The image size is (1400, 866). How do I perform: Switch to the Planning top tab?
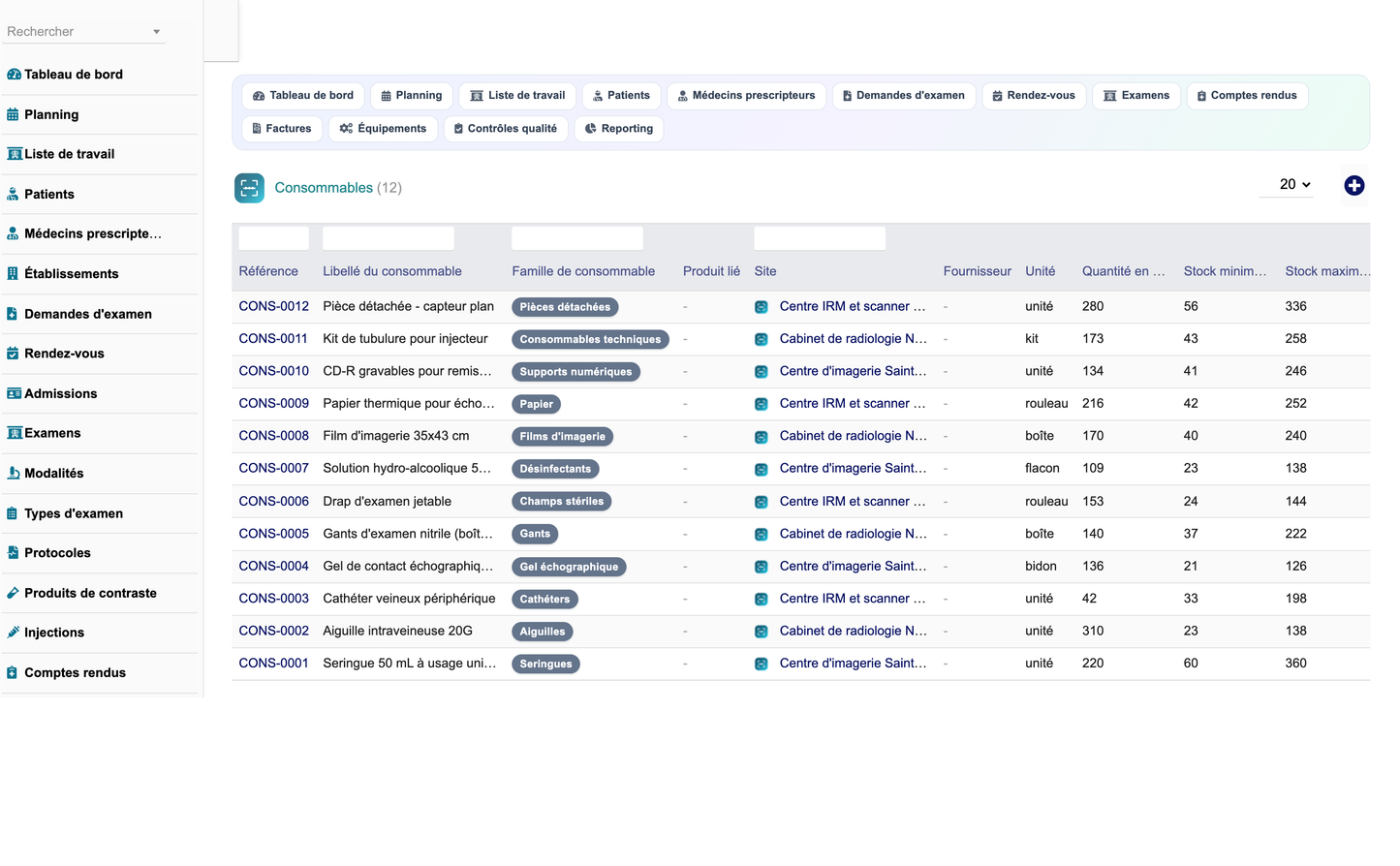click(412, 96)
